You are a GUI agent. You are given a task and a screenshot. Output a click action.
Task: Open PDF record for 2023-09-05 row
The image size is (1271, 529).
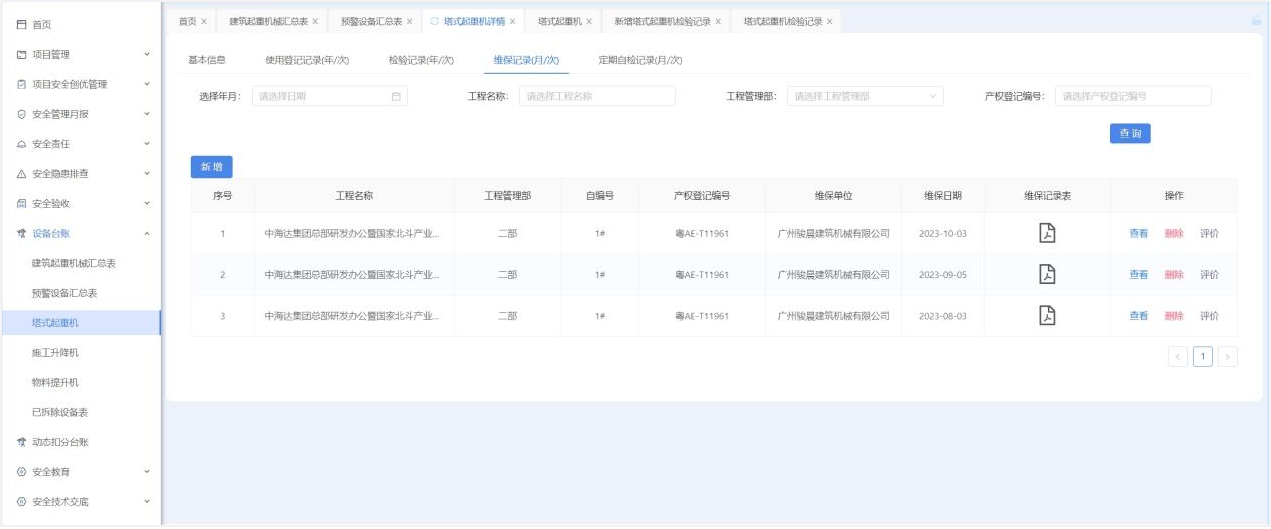1047,274
